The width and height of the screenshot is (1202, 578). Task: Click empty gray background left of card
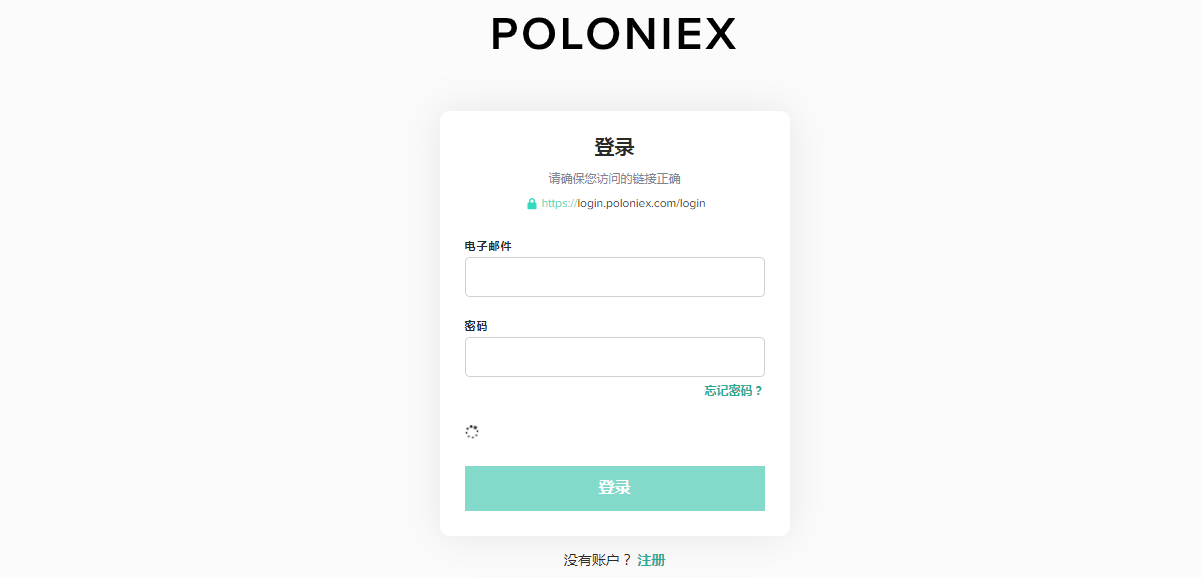[x=220, y=320]
